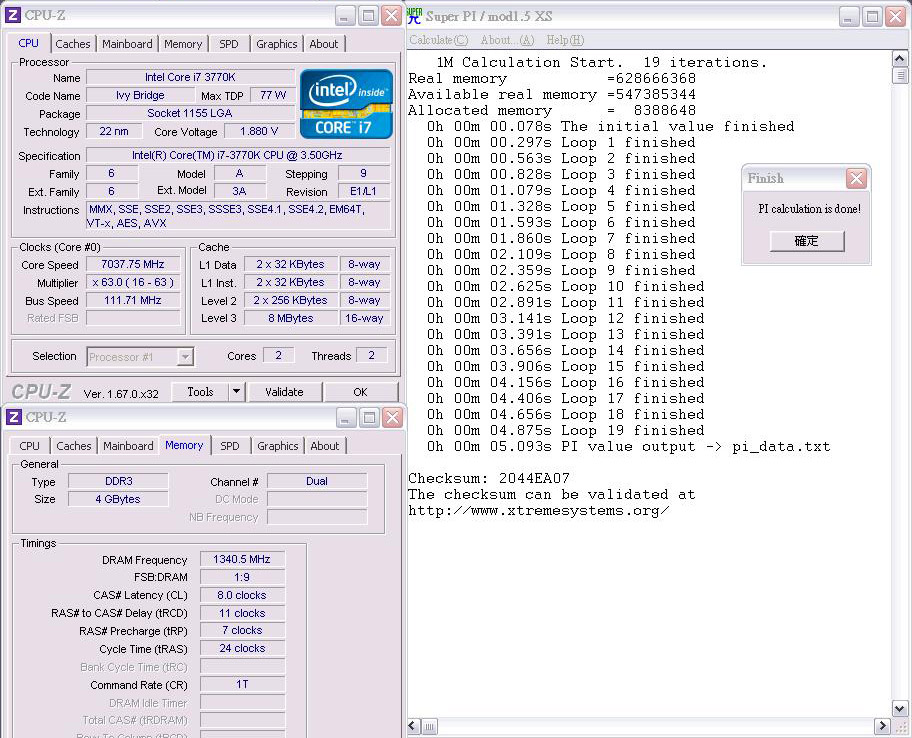Close the bottom CPU-Z Memory window
Image resolution: width=912 pixels, height=738 pixels.
tap(393, 418)
